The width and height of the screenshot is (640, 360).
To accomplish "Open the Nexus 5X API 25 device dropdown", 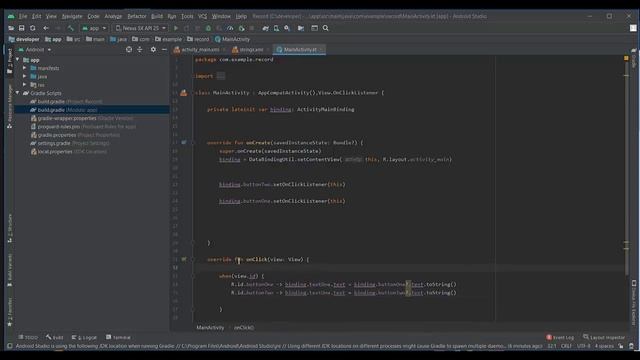I will pyautogui.click(x=140, y=28).
